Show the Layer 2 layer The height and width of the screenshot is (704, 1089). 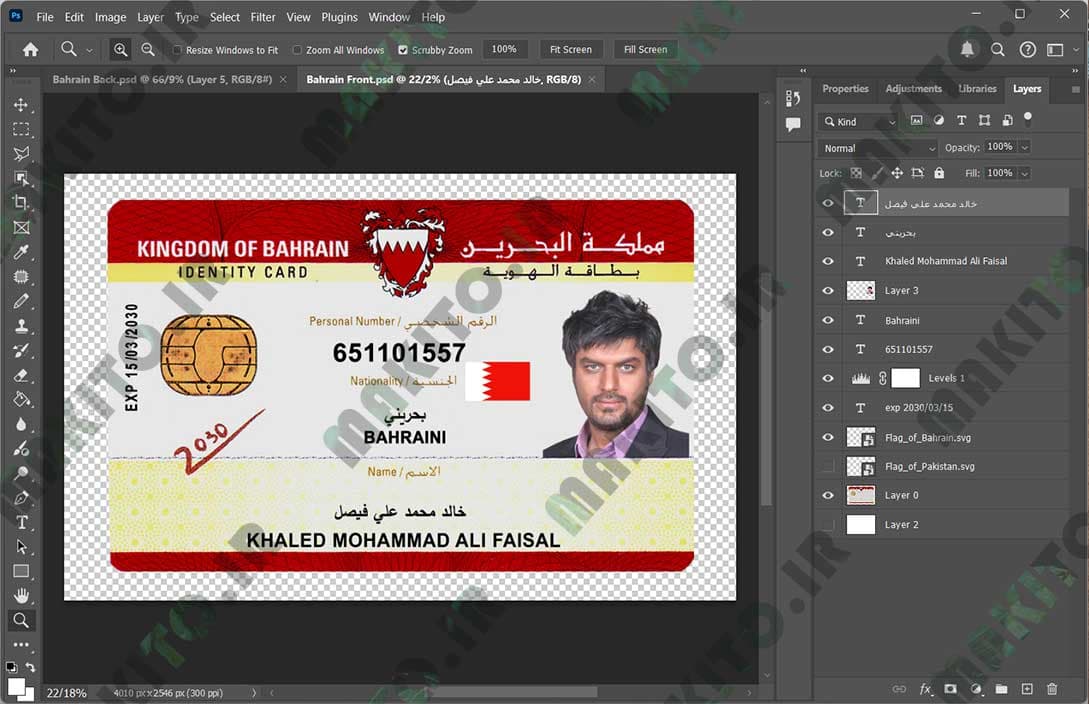tap(828, 525)
